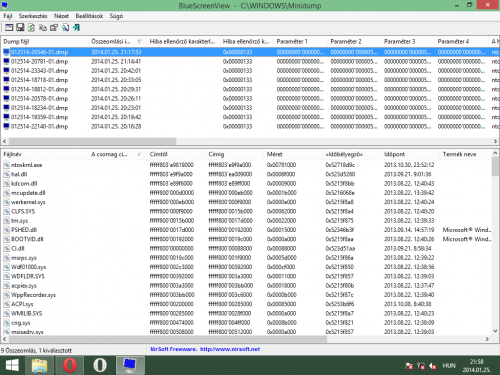Open the red Opera browser taskbar icon
500x375 pixels.
pyautogui.click(x=70, y=365)
